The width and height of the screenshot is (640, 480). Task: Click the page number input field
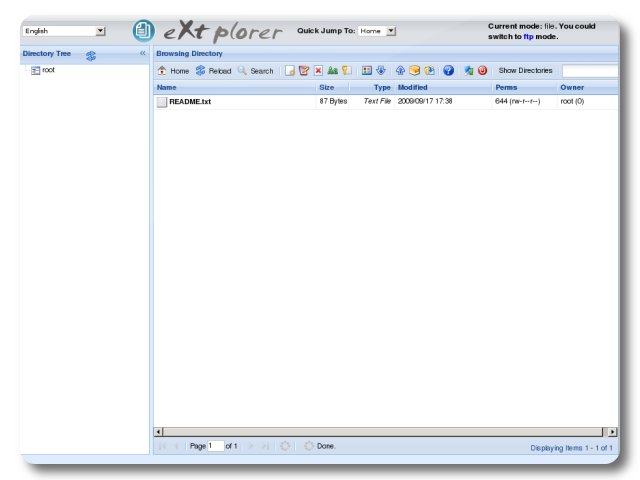pos(215,446)
